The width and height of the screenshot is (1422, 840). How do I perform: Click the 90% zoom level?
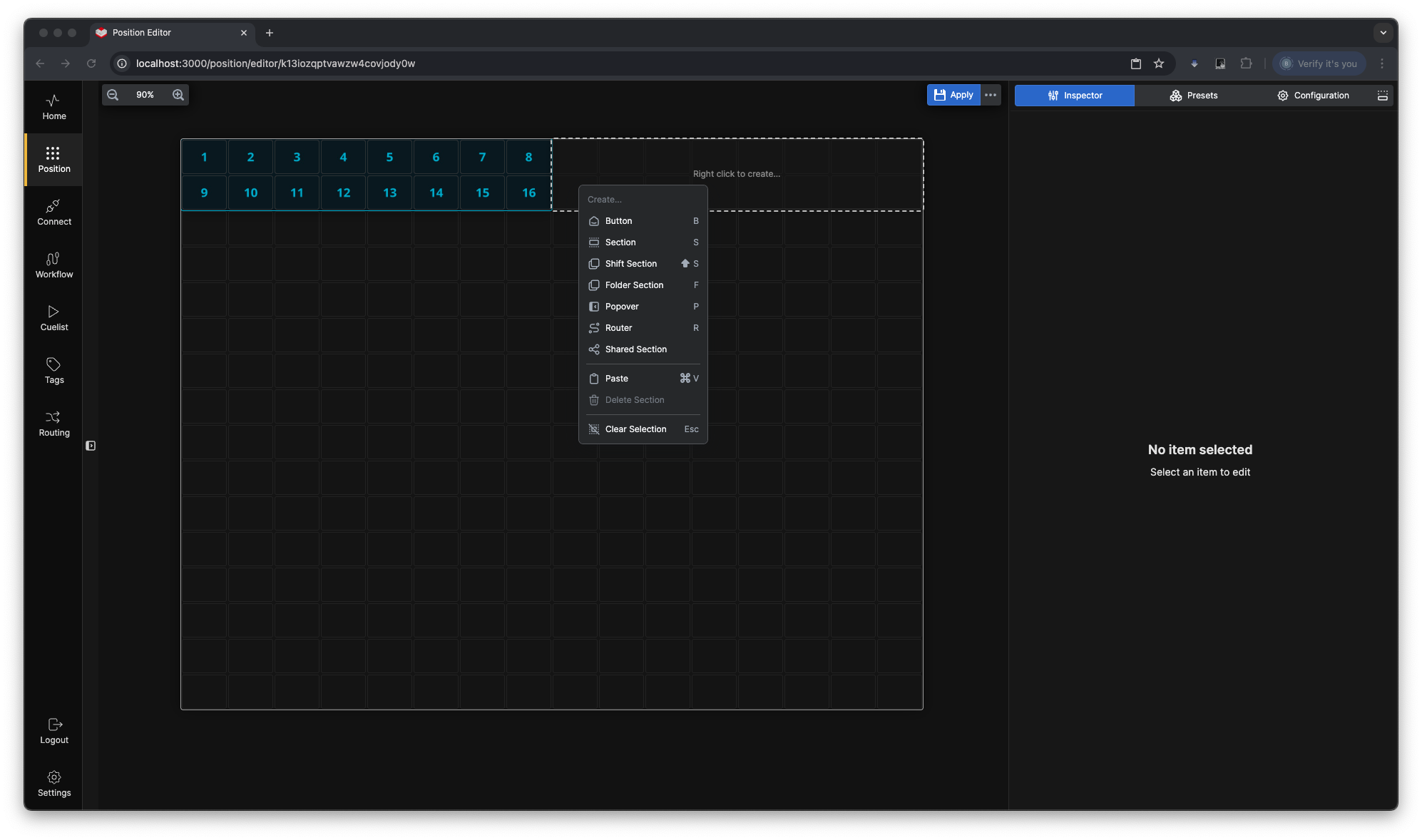145,95
